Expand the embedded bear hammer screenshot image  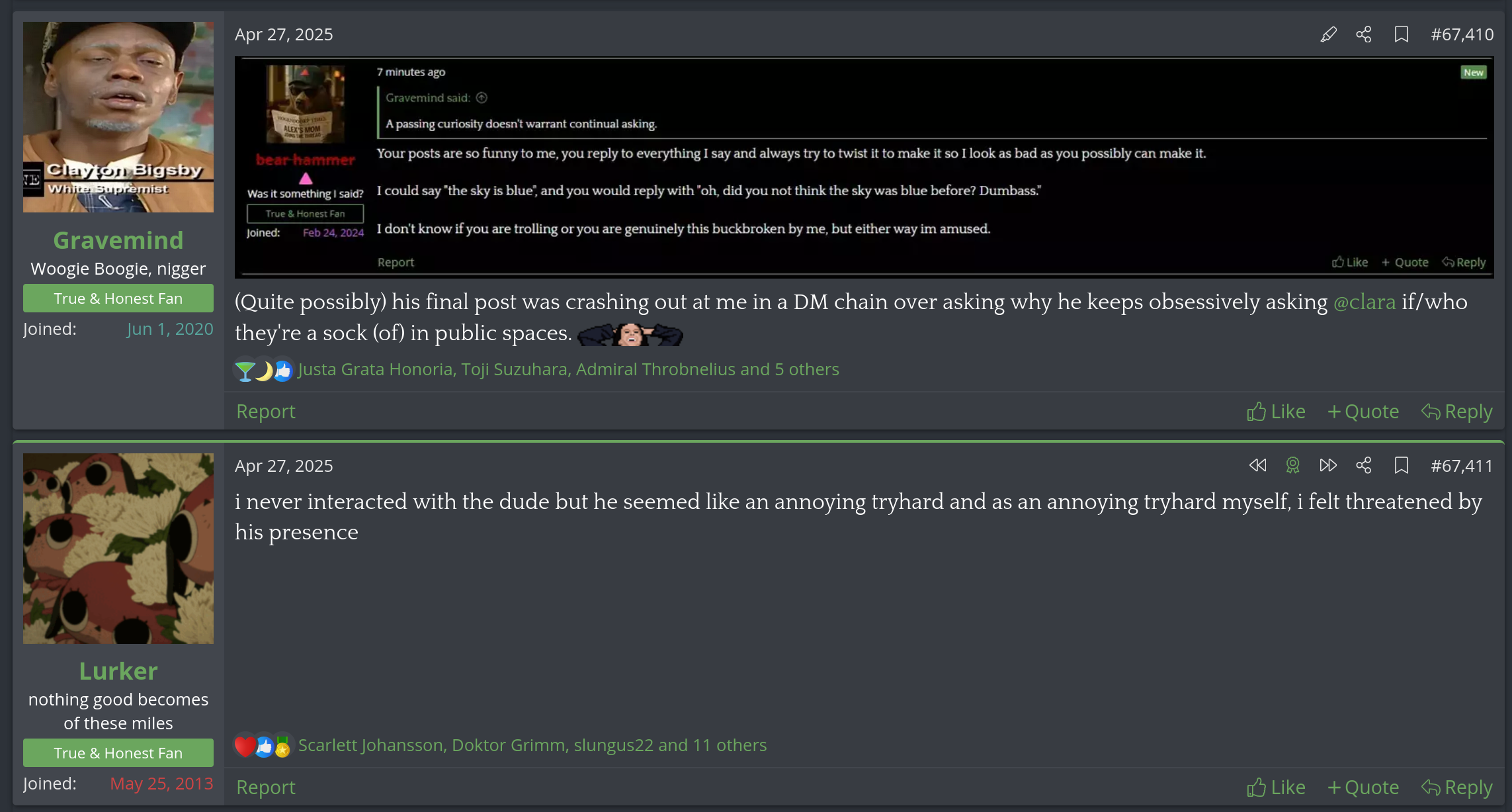click(864, 167)
